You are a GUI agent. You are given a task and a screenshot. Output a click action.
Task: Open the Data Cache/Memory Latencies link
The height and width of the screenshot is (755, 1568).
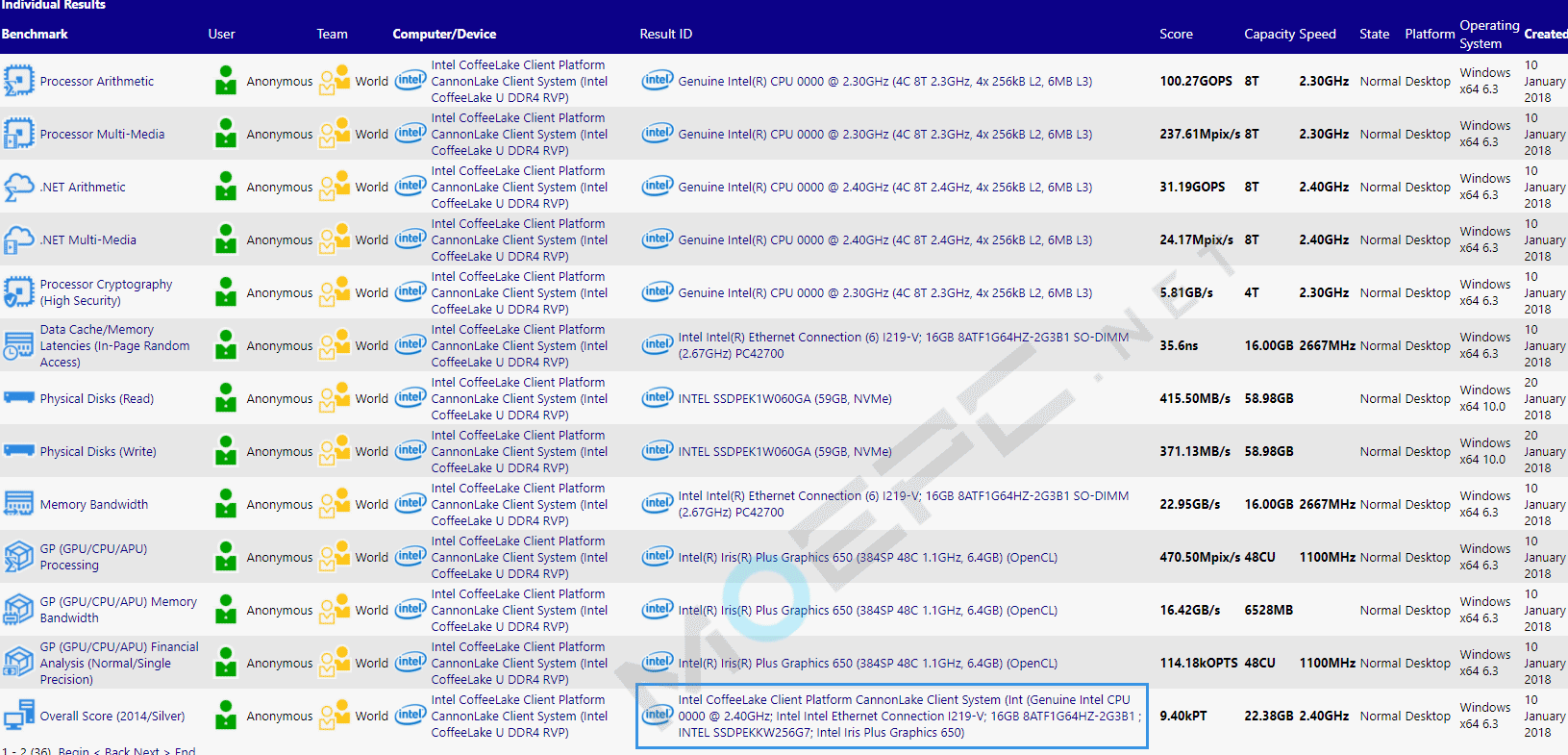coord(114,345)
